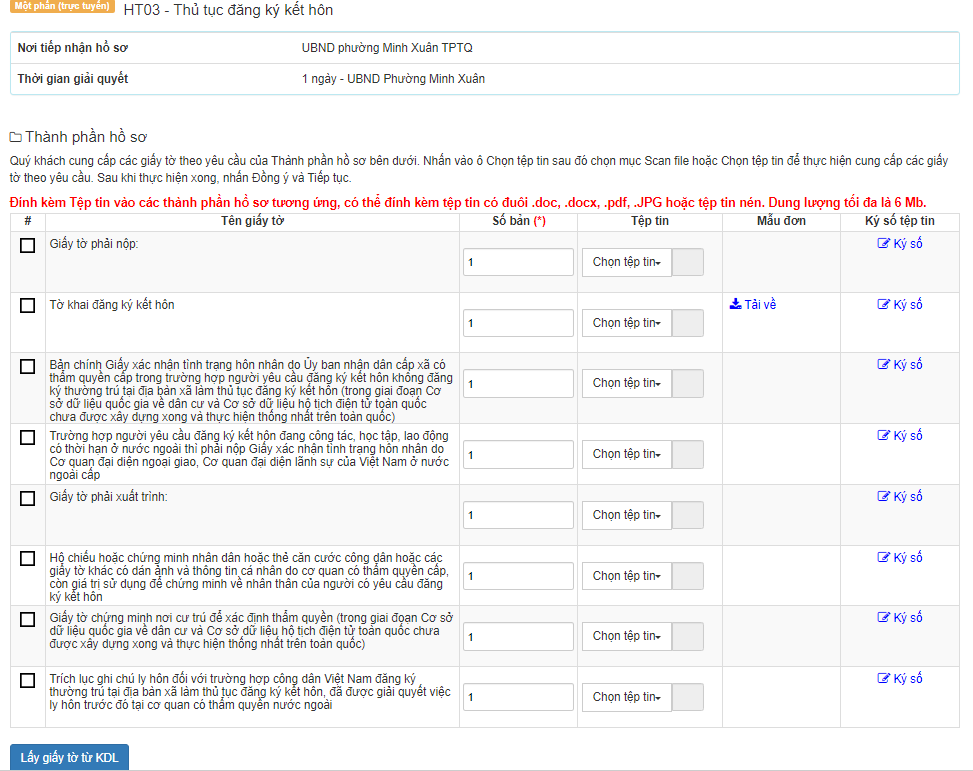Check the Giấy tờ phải nộp checkbox
The image size is (973, 771).
click(x=28, y=245)
